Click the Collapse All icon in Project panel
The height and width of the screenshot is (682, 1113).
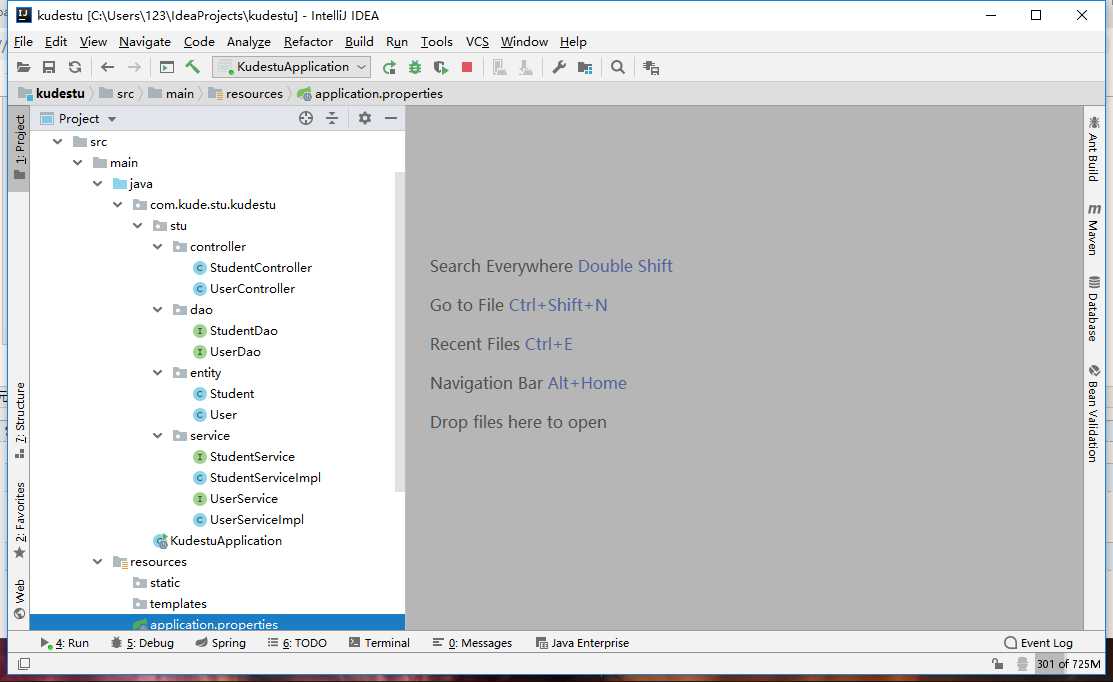coord(332,119)
